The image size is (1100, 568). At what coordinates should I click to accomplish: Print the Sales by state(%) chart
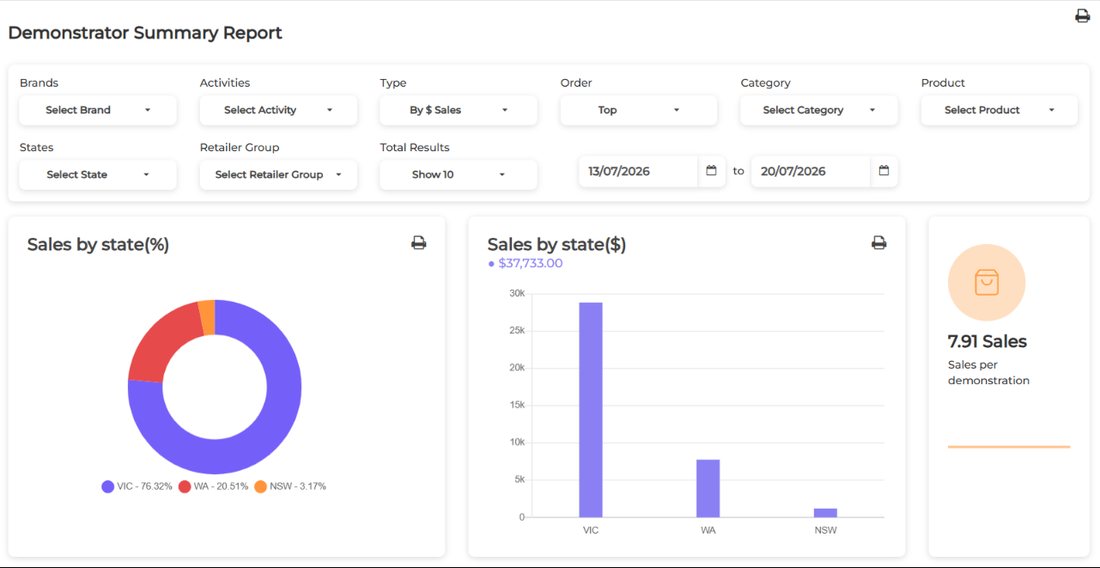point(419,243)
